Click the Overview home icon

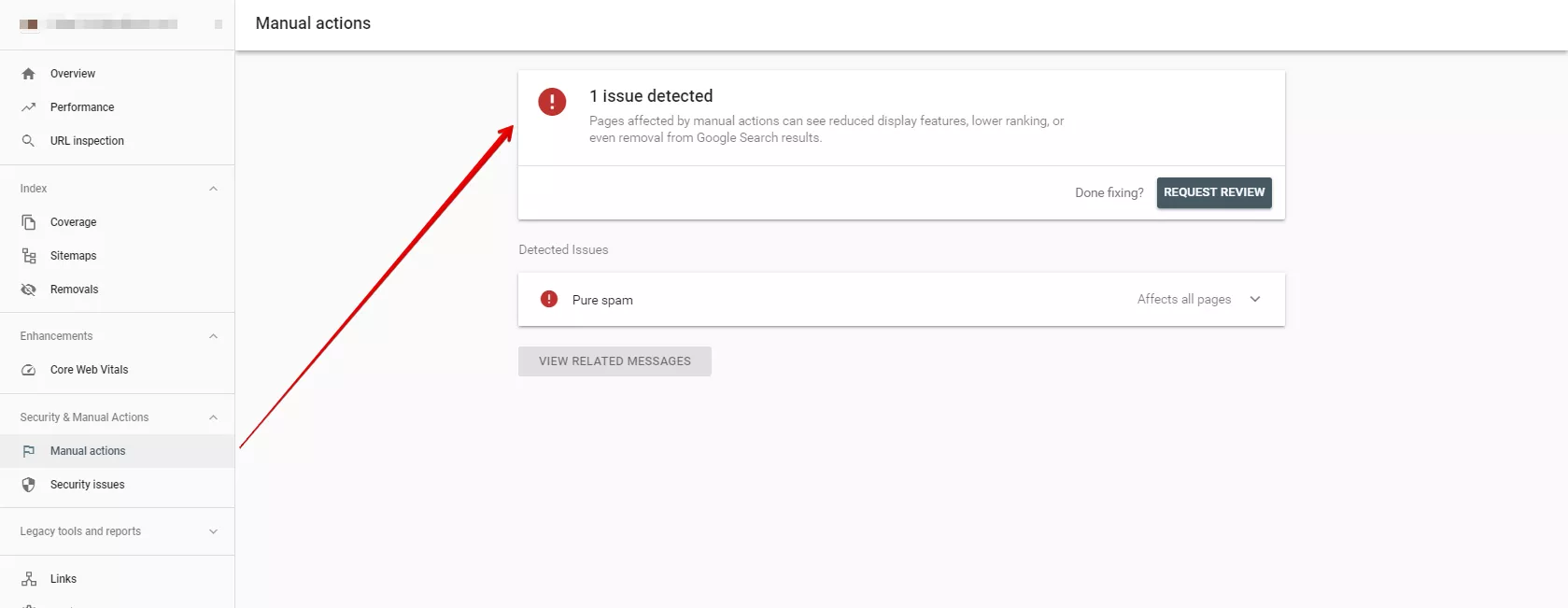click(x=28, y=74)
